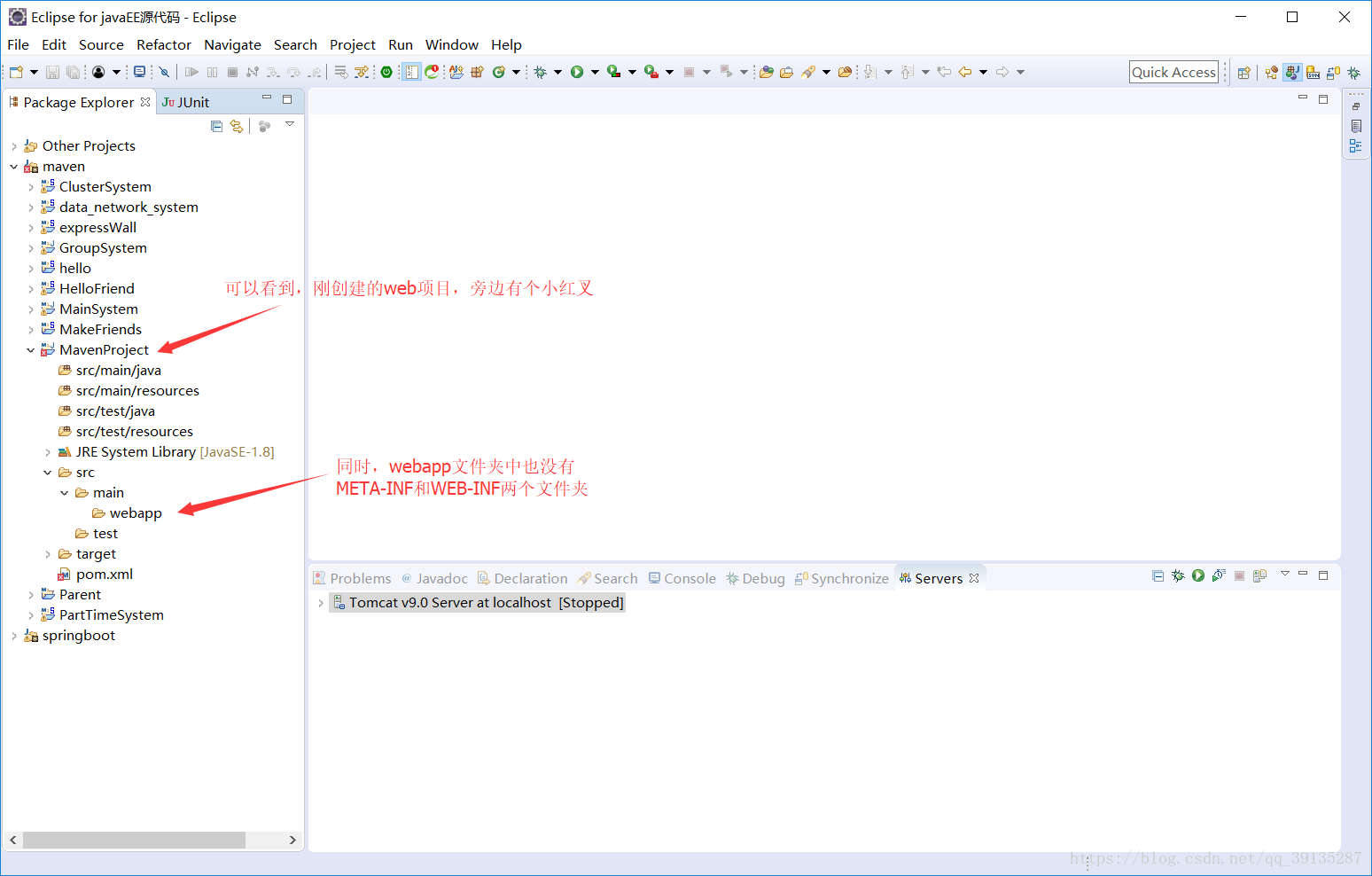Click the Skip All Breakpoints icon
Viewport: 1372px width, 876px height.
pos(164,72)
